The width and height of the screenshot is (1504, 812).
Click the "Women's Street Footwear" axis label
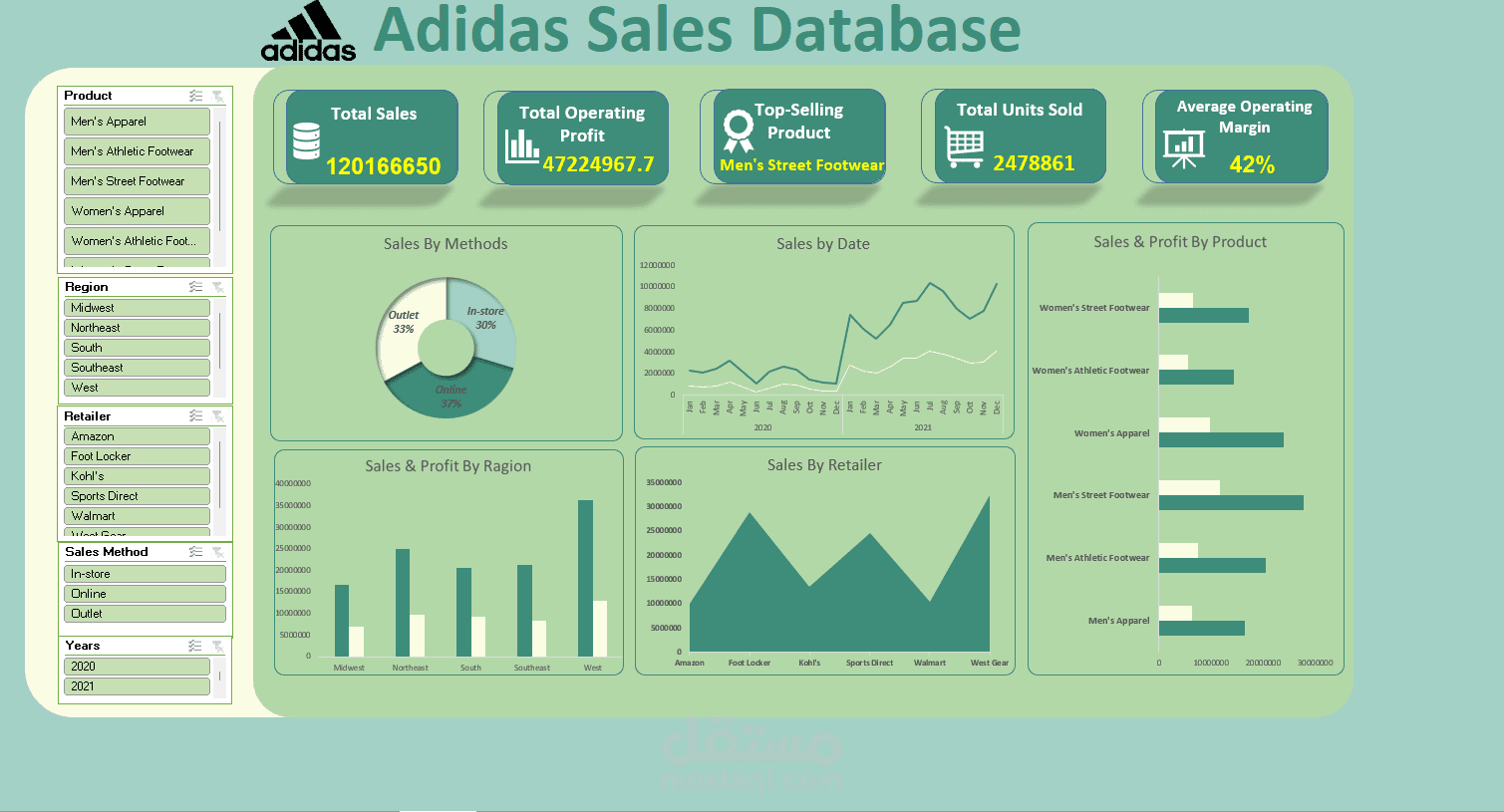(x=1094, y=308)
